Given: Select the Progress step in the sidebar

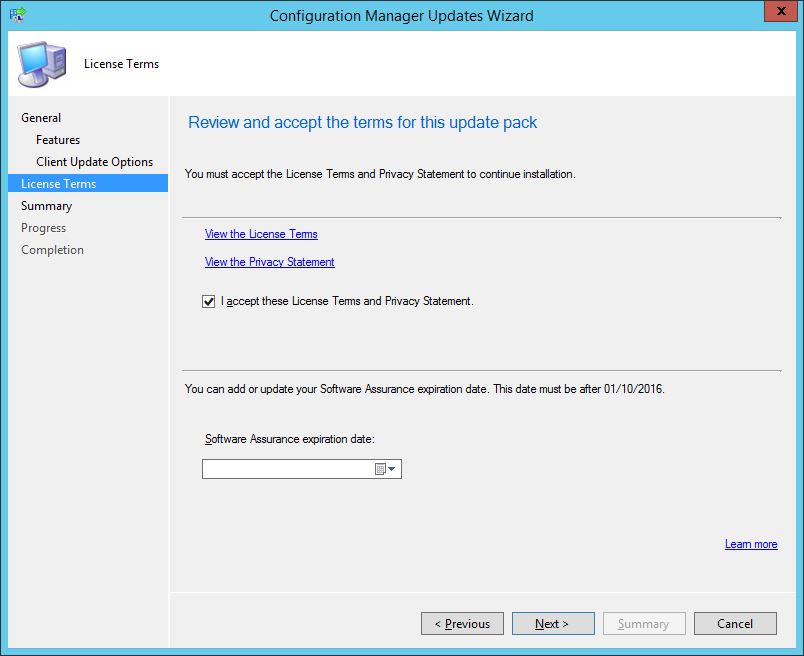Looking at the screenshot, I should (44, 227).
